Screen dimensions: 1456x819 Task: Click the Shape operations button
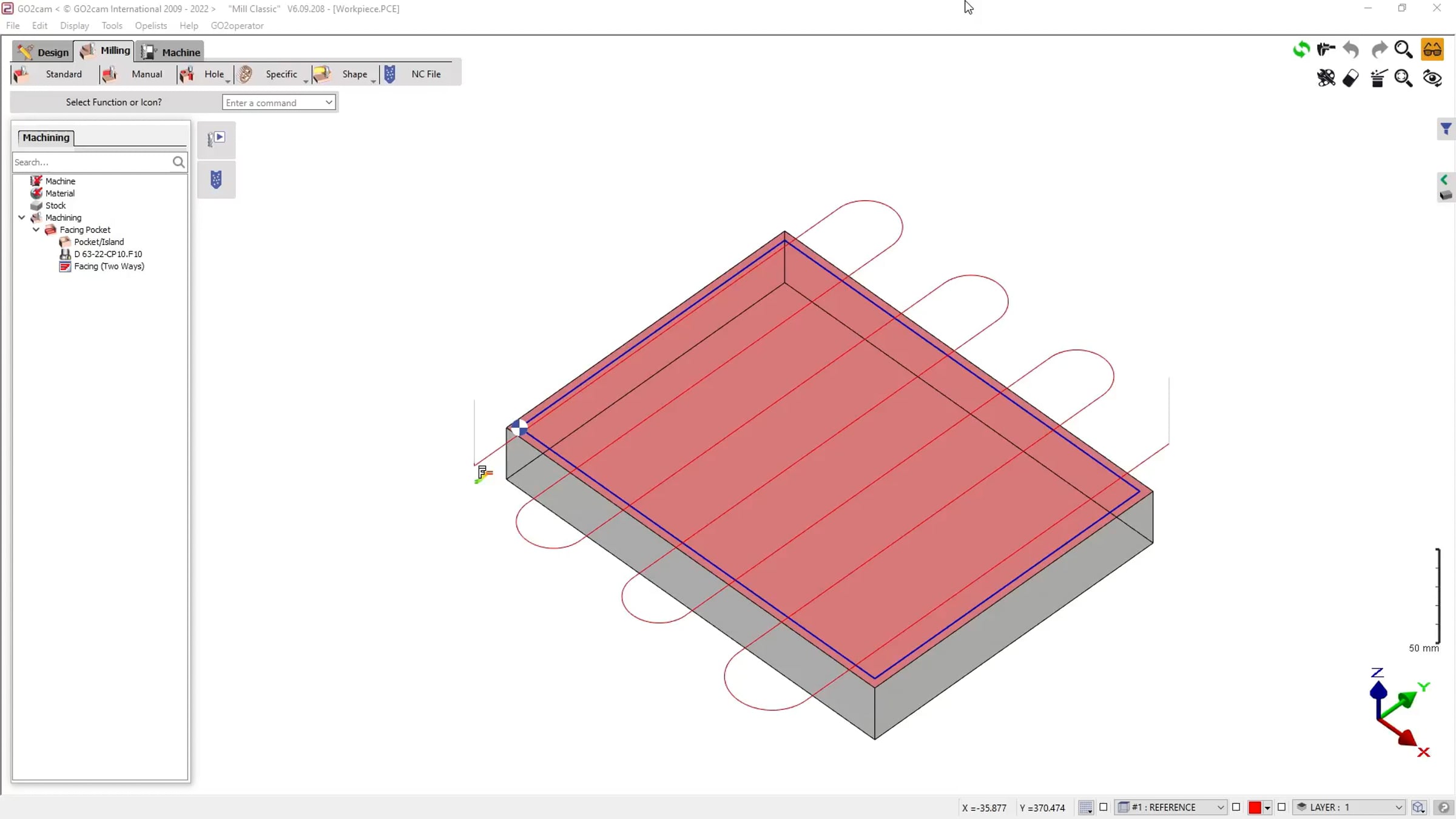(x=345, y=74)
